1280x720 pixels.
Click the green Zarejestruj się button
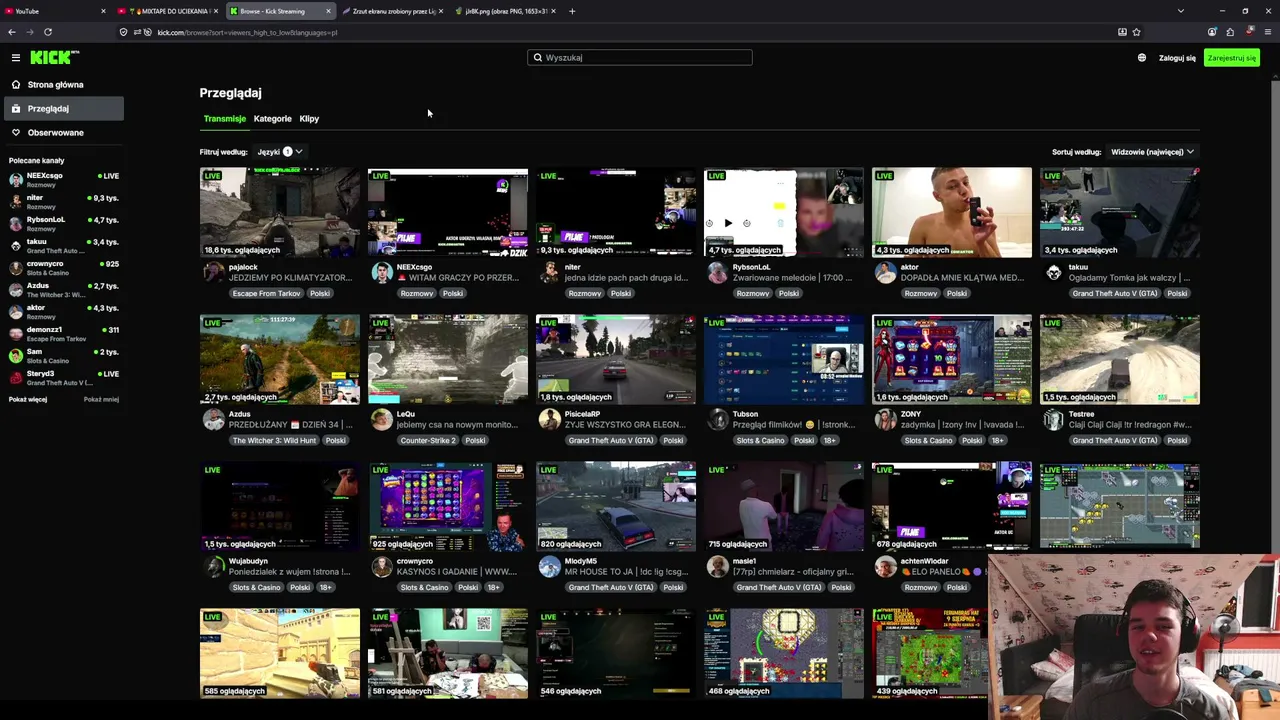(x=1231, y=58)
